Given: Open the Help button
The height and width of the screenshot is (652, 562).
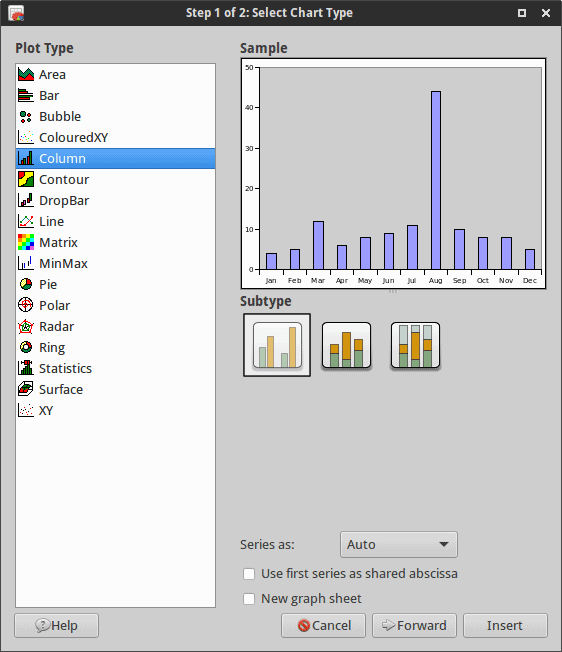Looking at the screenshot, I should coord(57,625).
